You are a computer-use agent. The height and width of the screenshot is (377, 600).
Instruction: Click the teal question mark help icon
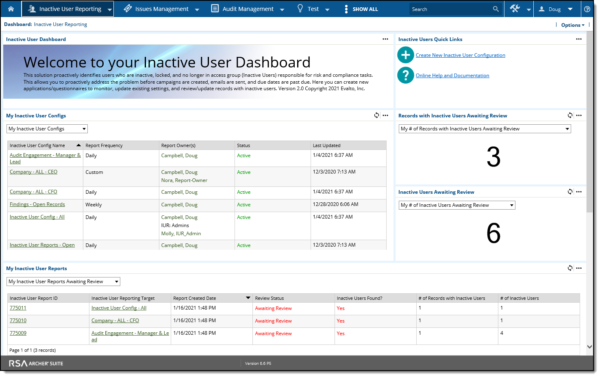coord(405,75)
